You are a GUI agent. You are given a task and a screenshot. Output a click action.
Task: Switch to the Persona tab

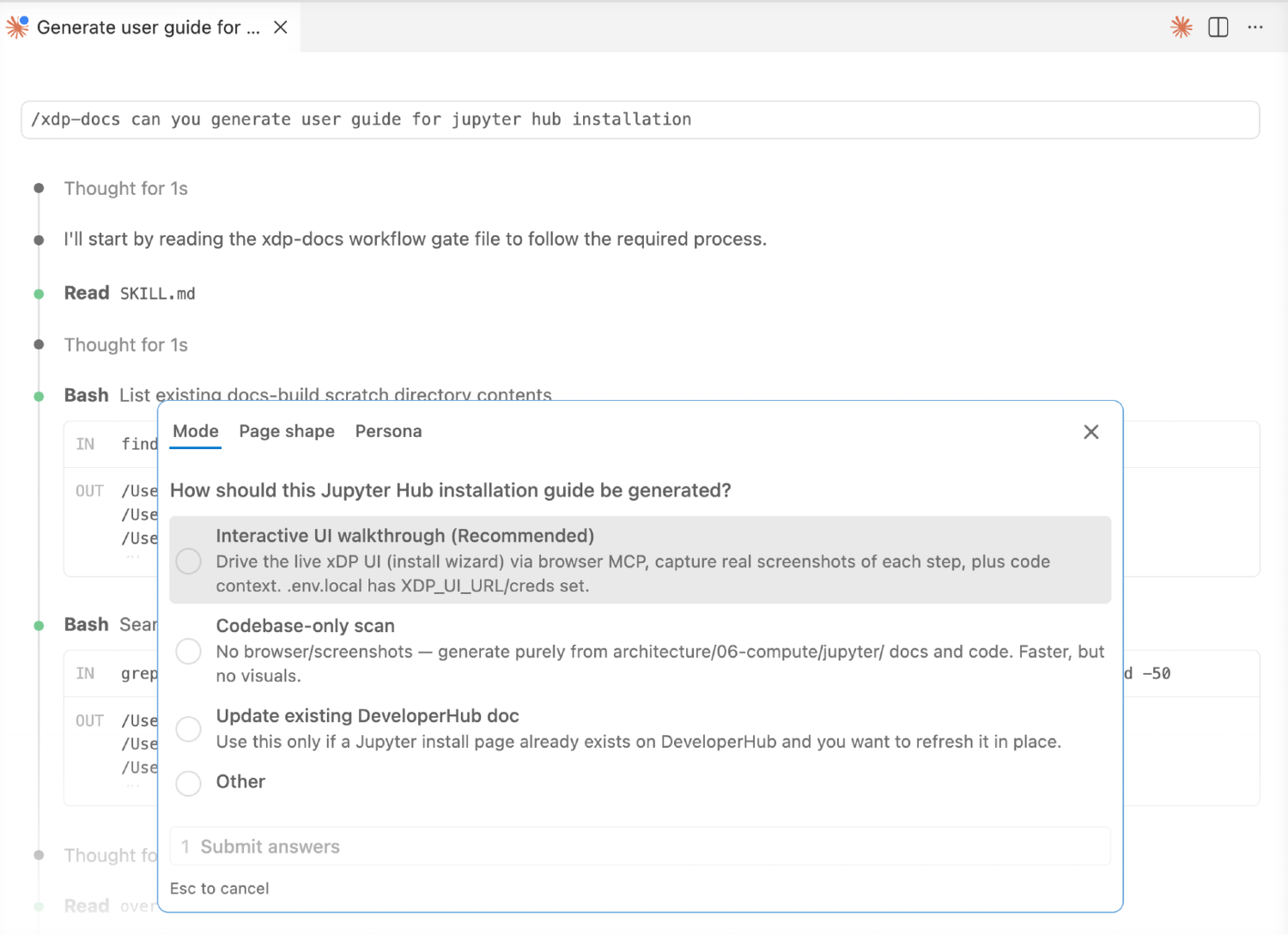click(388, 432)
